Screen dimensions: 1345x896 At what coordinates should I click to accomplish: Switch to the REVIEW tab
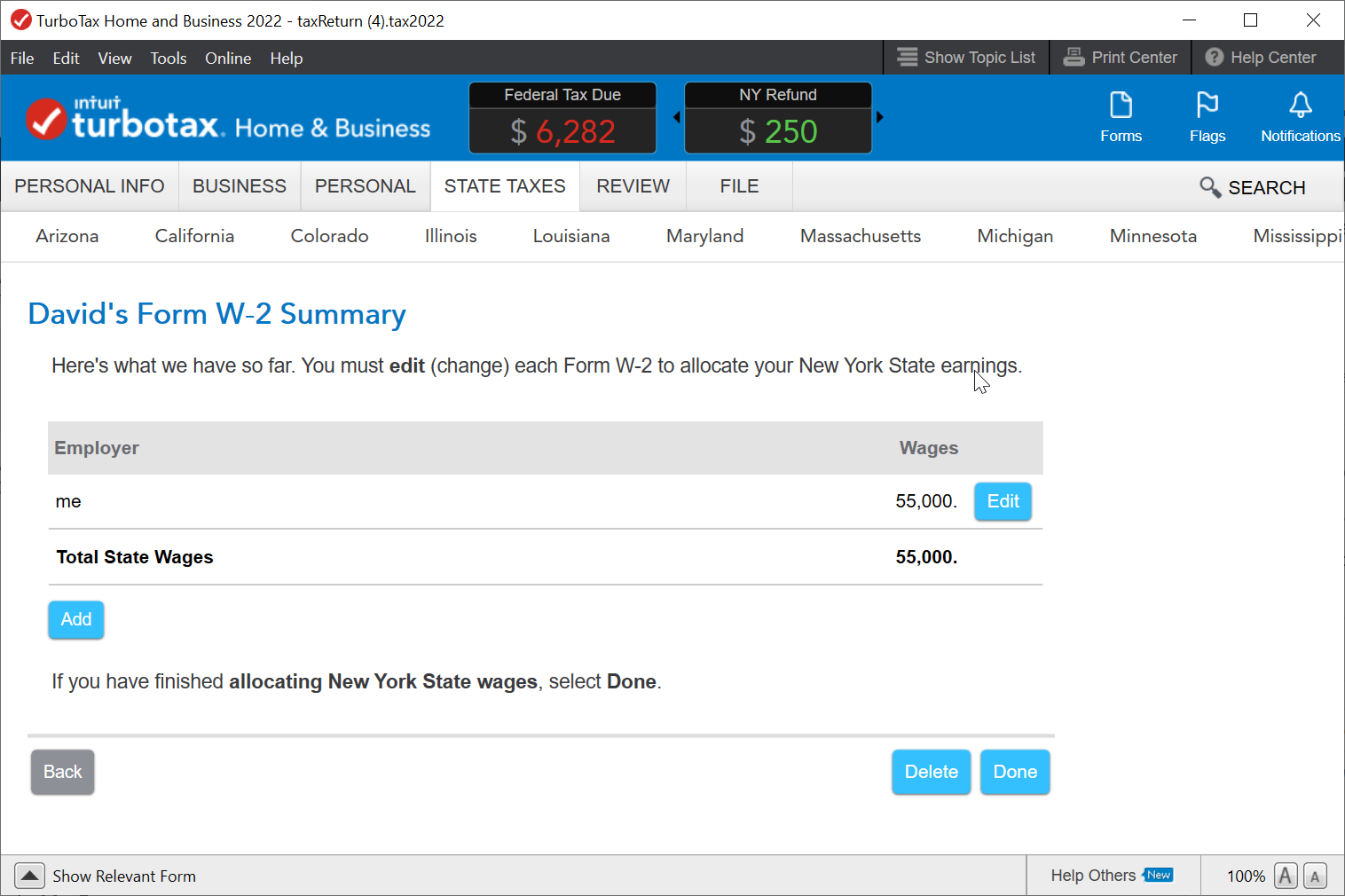tap(633, 186)
